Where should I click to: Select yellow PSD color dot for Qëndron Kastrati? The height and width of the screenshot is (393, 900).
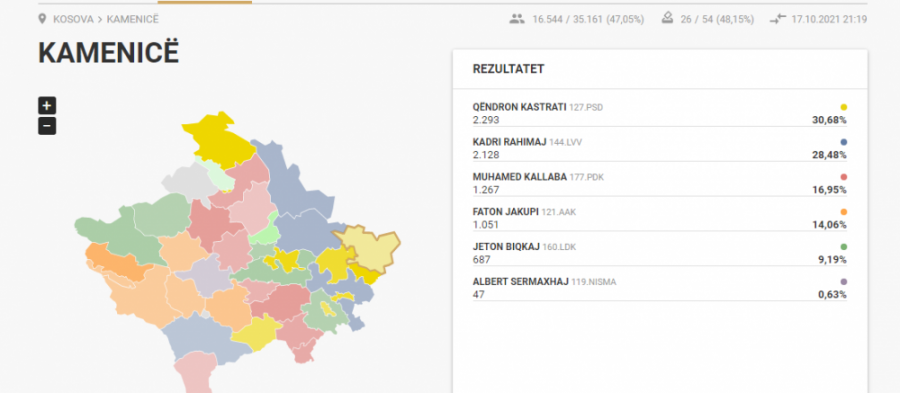click(x=844, y=107)
